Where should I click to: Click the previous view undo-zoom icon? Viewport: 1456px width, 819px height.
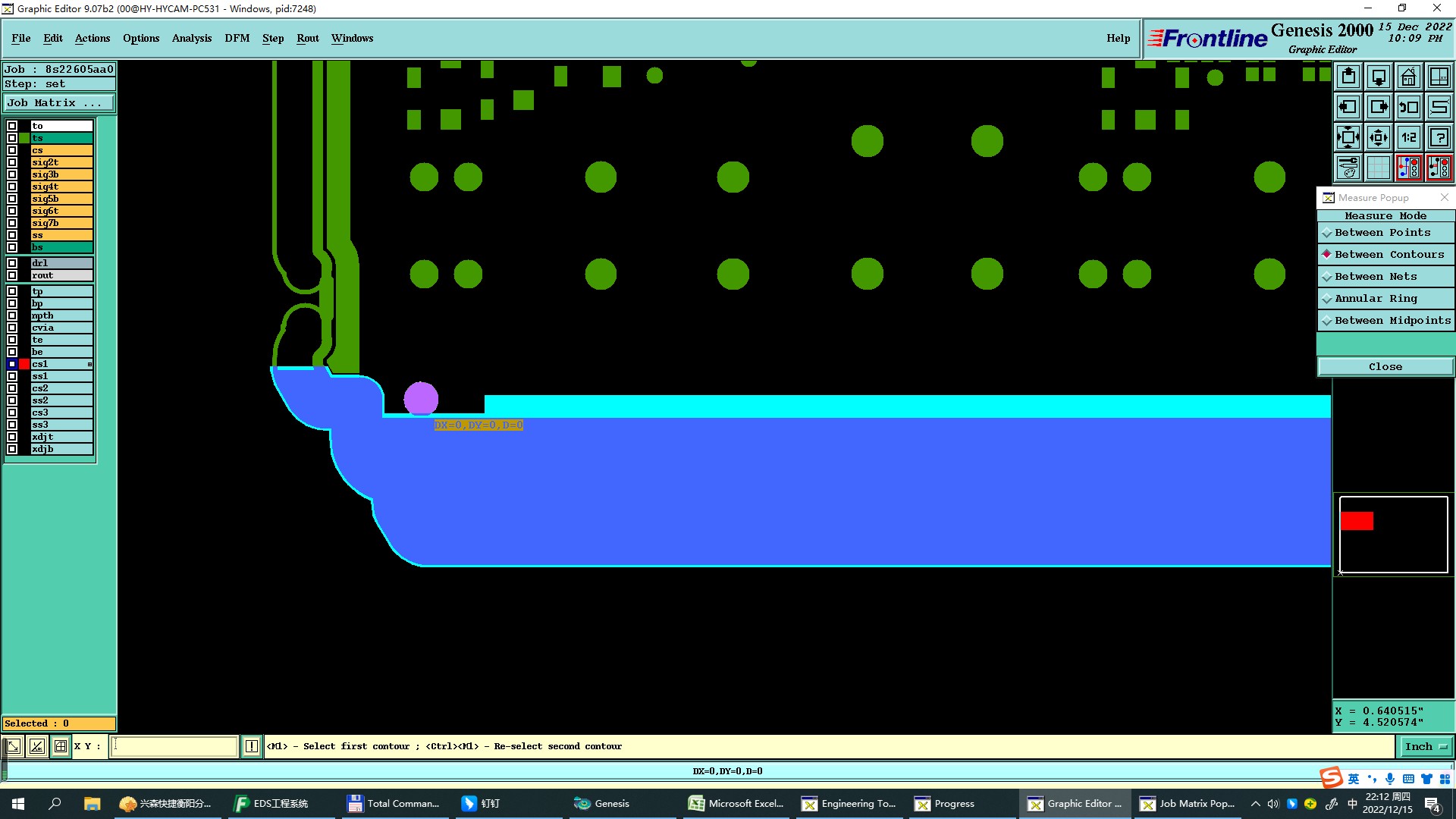click(x=1408, y=107)
